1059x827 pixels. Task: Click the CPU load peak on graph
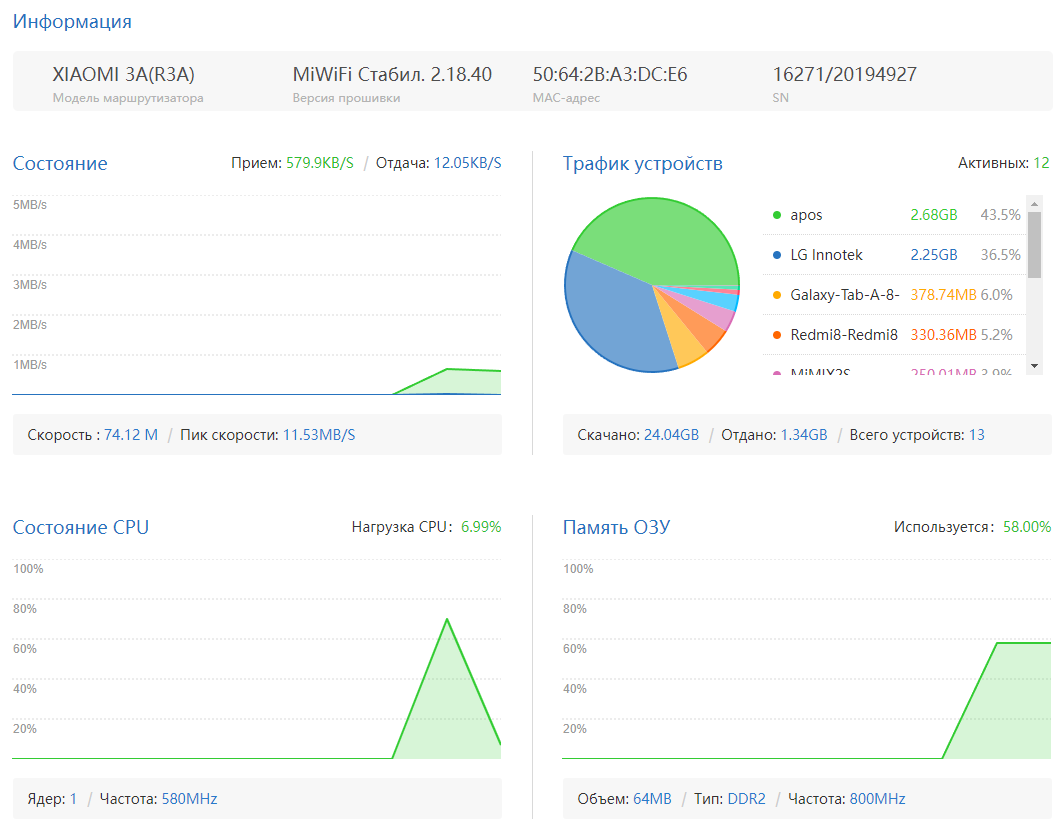446,620
